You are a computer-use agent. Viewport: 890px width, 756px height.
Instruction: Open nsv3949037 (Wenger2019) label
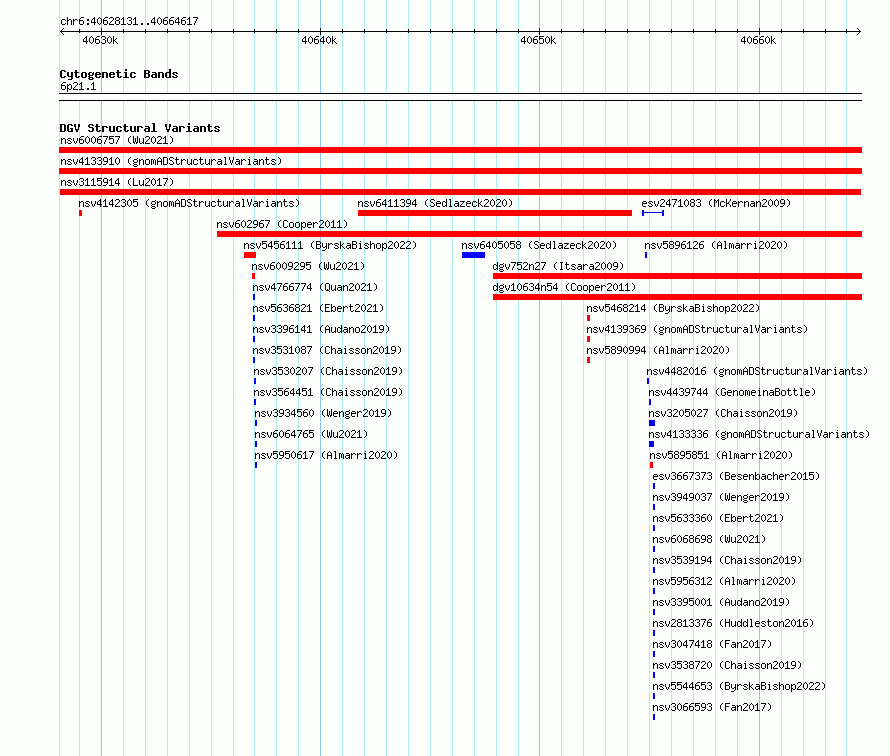[721, 497]
